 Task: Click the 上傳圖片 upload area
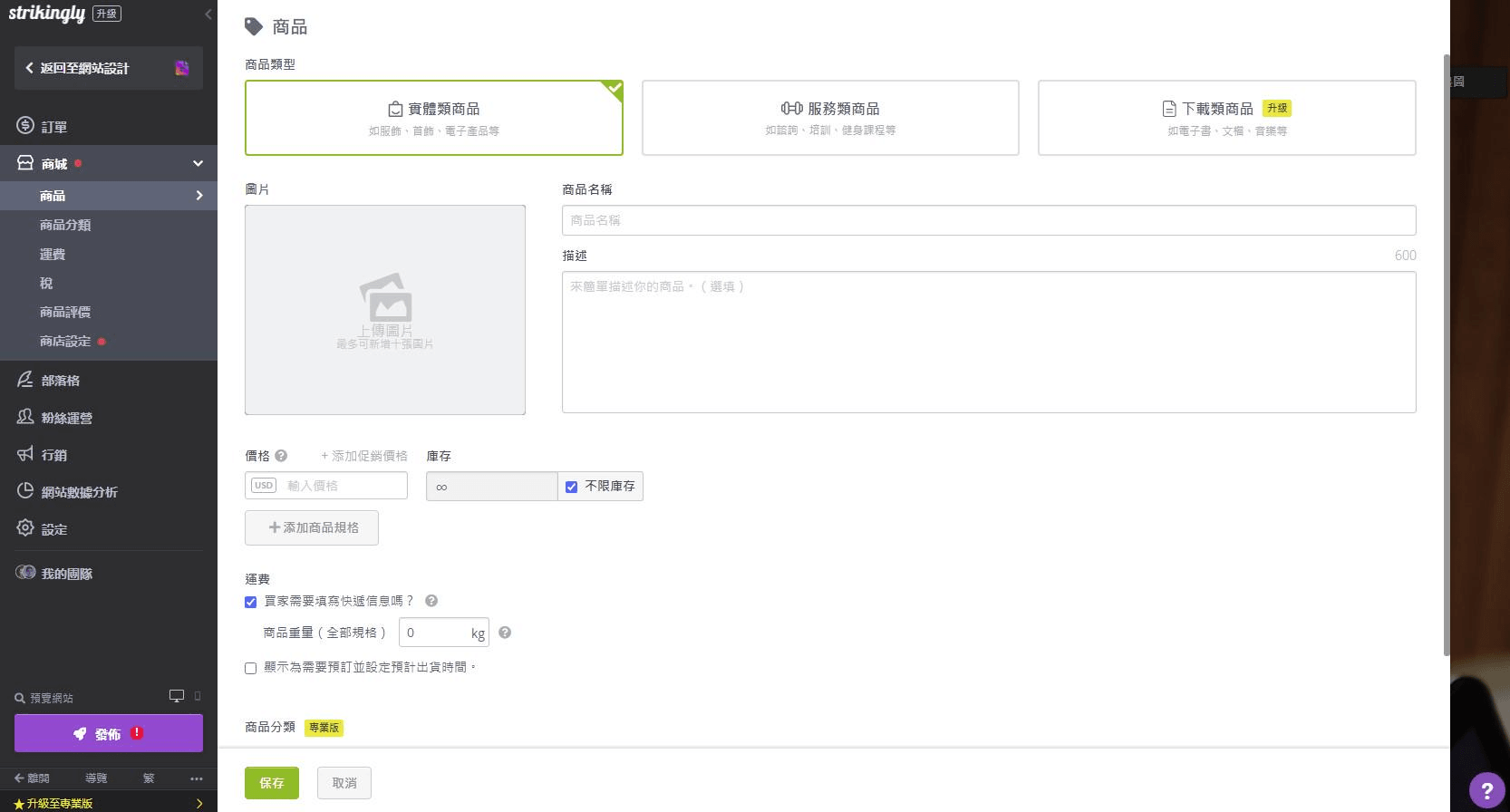385,310
